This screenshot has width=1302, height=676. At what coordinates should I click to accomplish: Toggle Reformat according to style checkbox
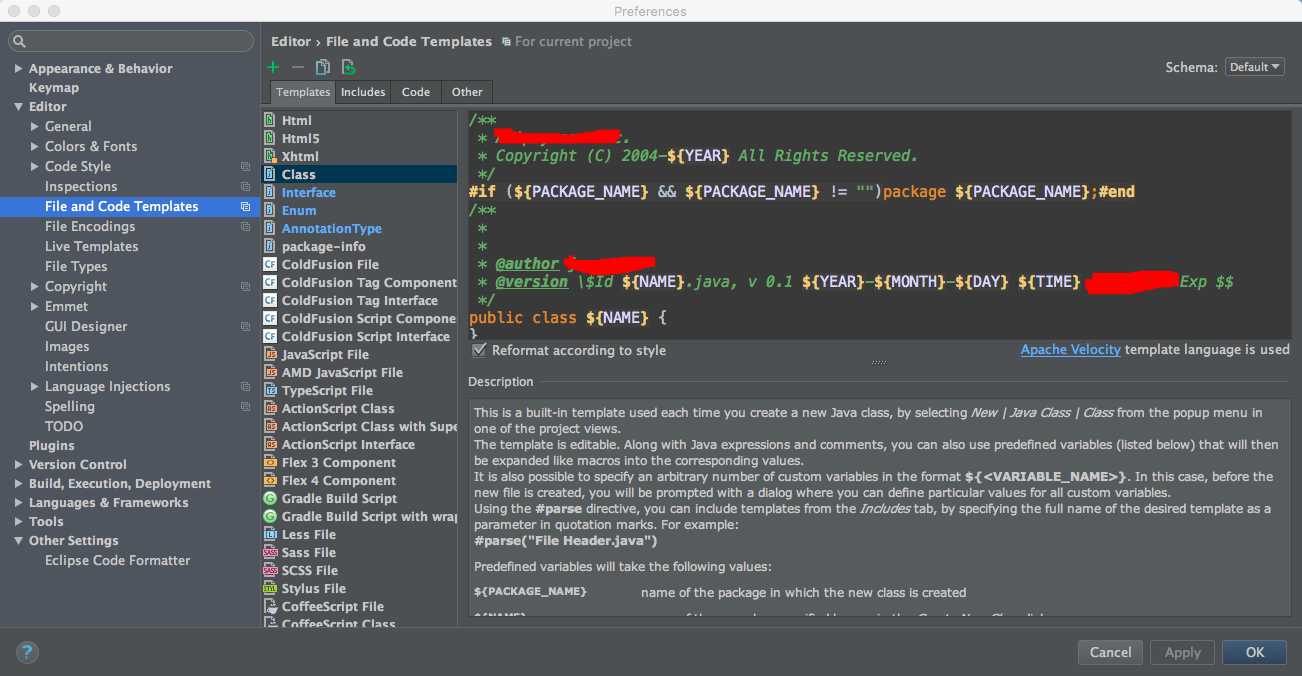pos(480,350)
